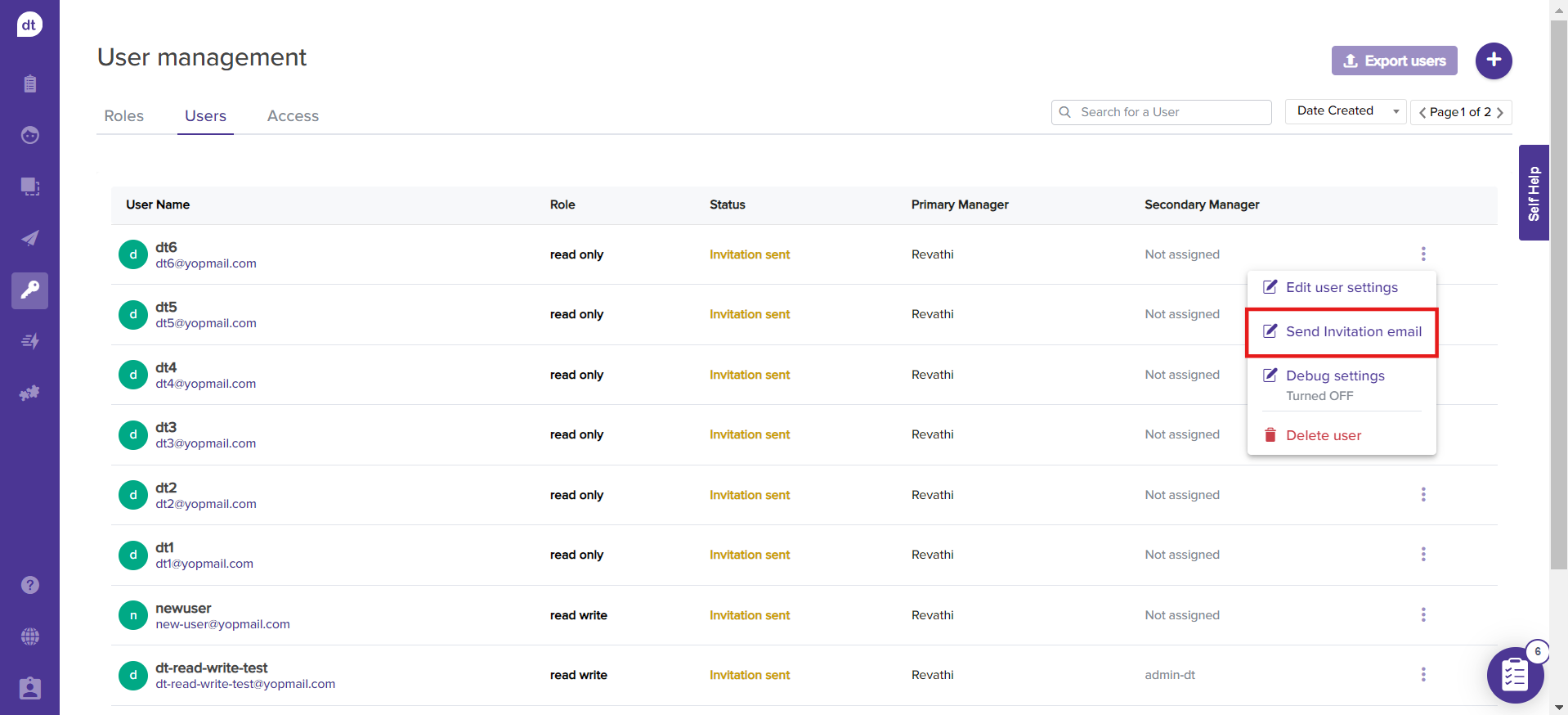Open the three-dot menu for dt2
The height and width of the screenshot is (715, 1568).
coord(1422,495)
